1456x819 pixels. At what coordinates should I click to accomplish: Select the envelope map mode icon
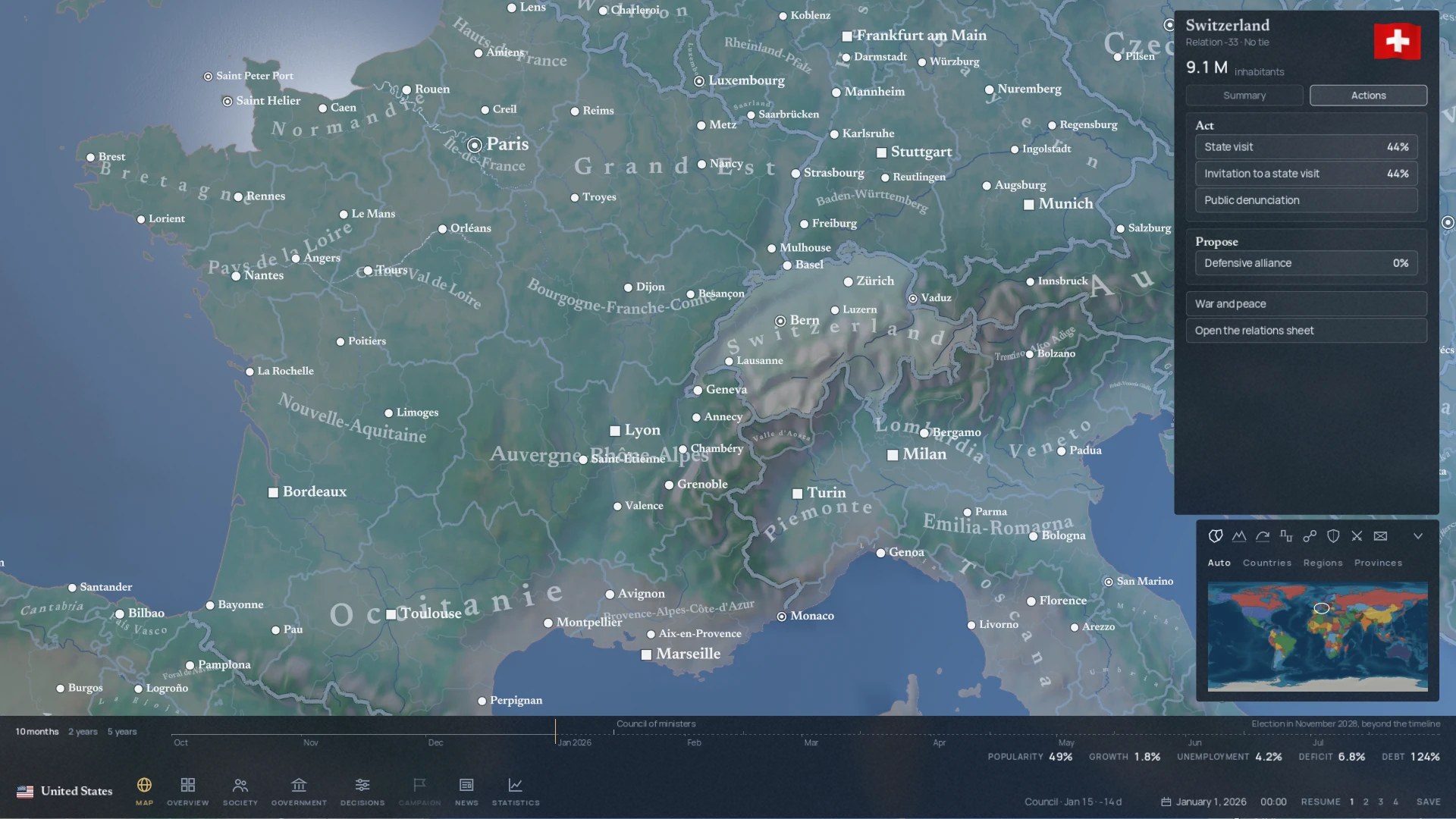pyautogui.click(x=1380, y=536)
